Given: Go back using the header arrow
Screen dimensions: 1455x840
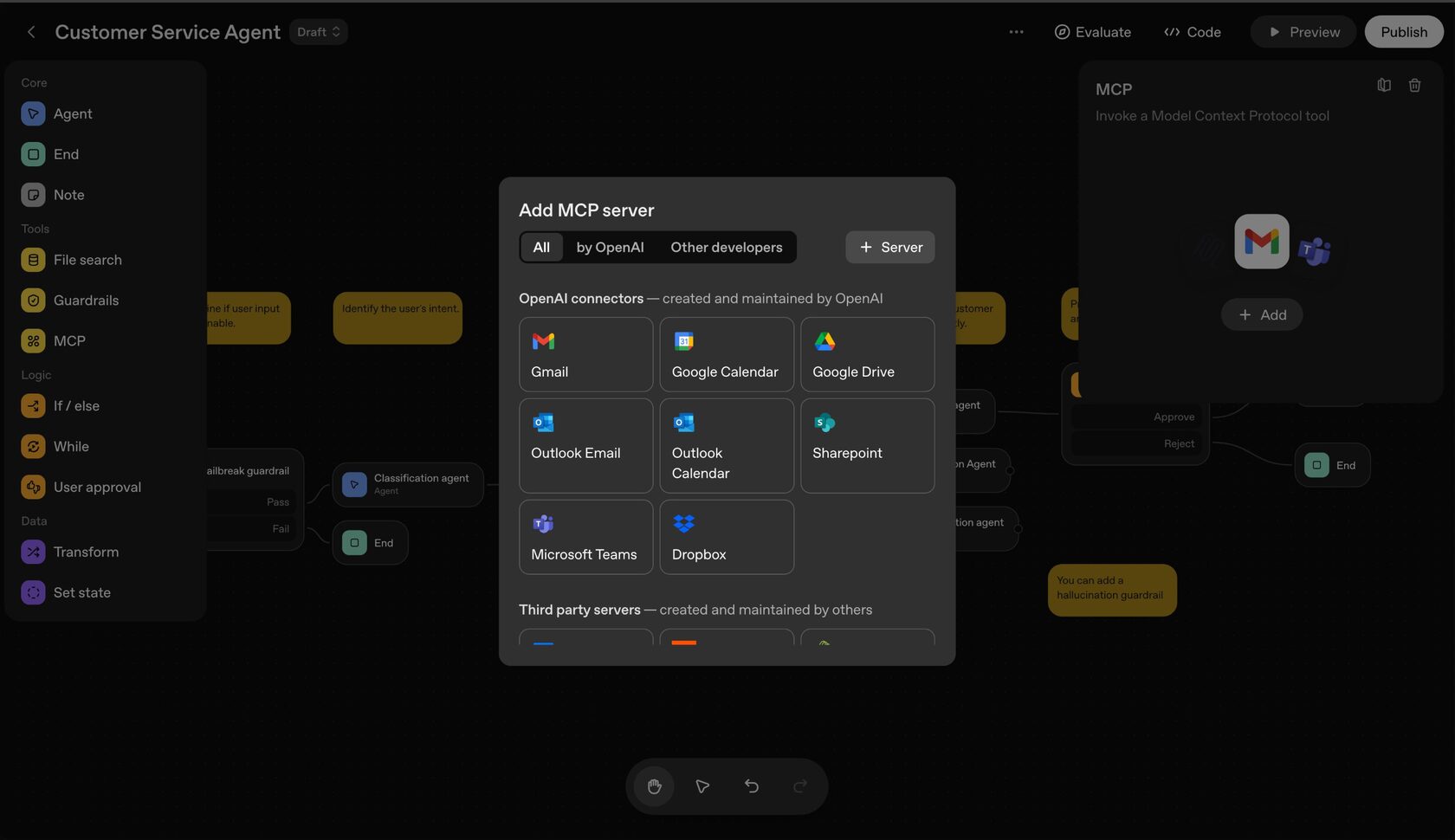Looking at the screenshot, I should [31, 32].
